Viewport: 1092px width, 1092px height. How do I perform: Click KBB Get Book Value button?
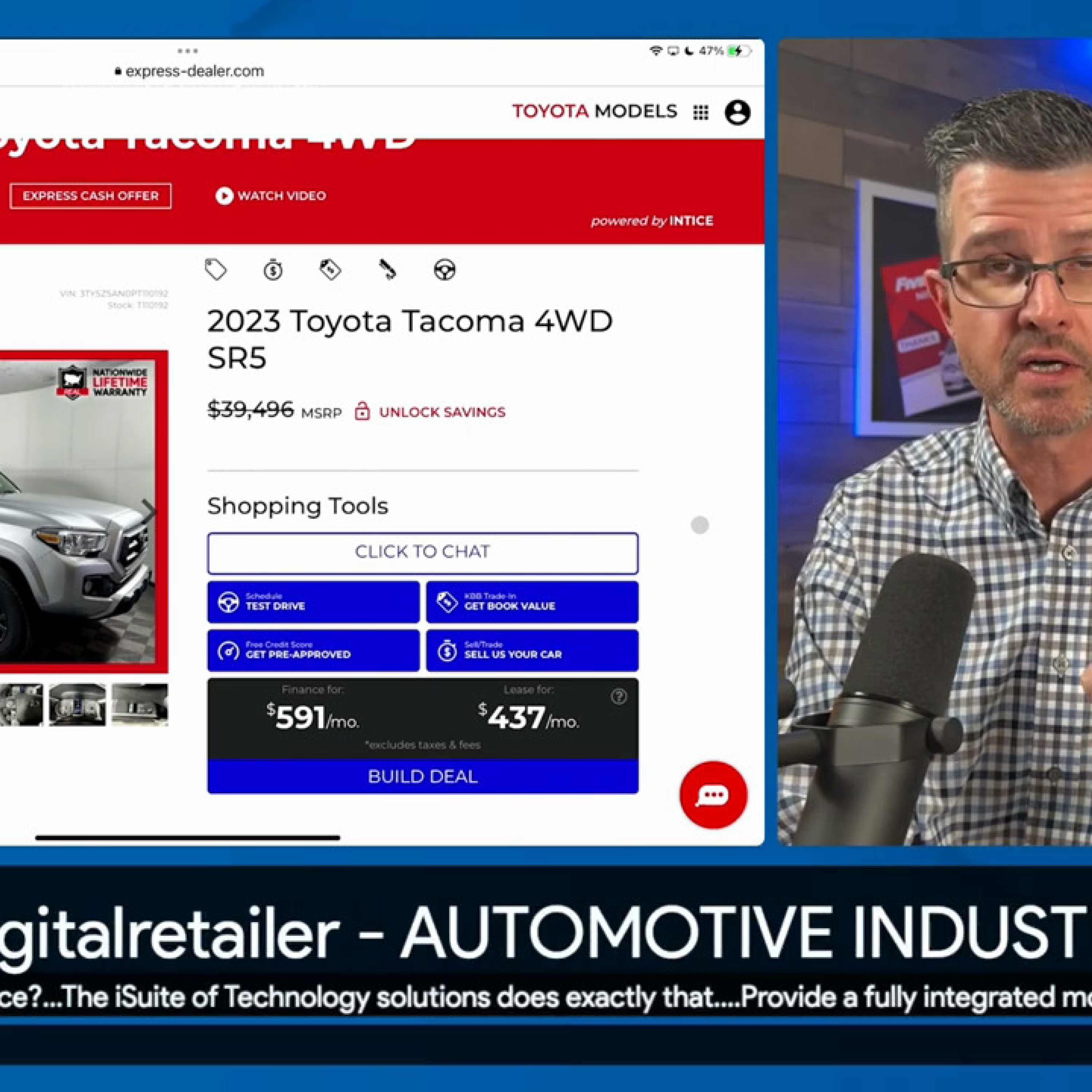[533, 602]
